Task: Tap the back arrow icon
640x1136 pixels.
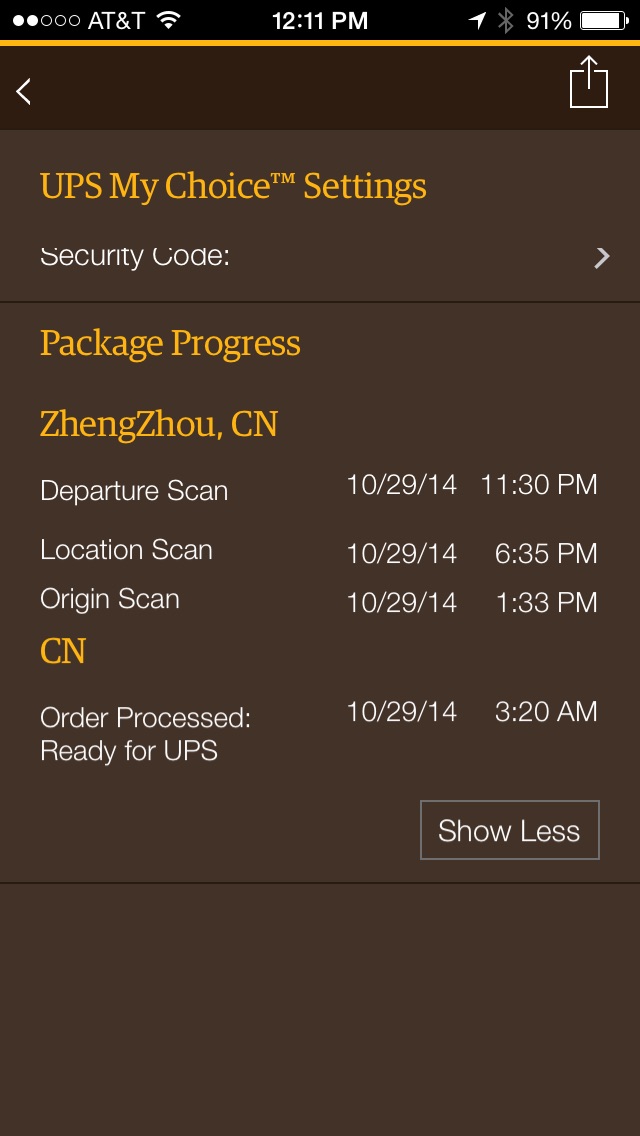Action: pyautogui.click(x=24, y=92)
